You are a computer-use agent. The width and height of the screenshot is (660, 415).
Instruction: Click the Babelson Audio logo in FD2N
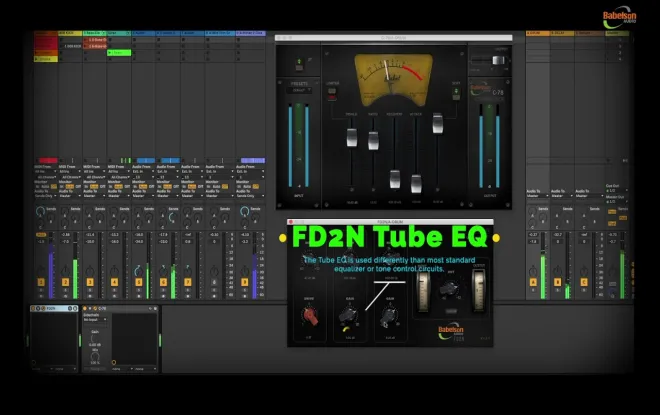(x=451, y=333)
